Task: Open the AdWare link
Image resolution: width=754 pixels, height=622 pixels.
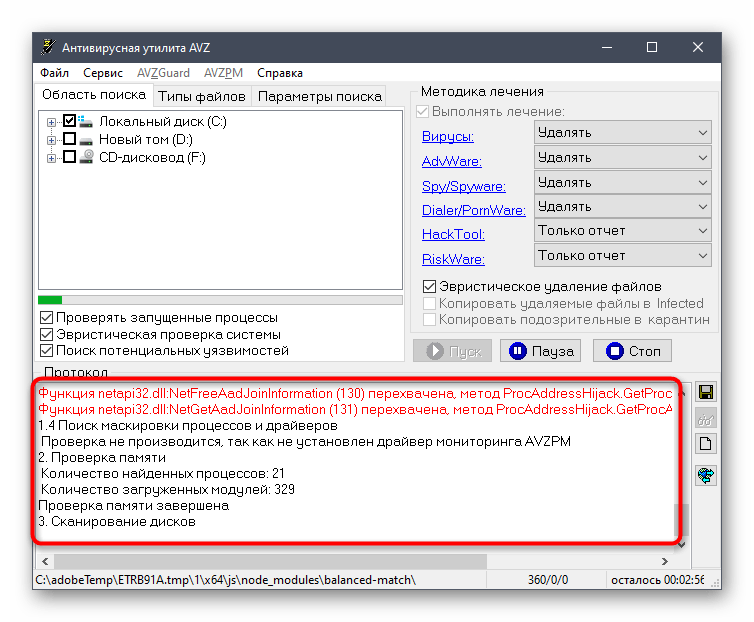Action: pos(452,161)
